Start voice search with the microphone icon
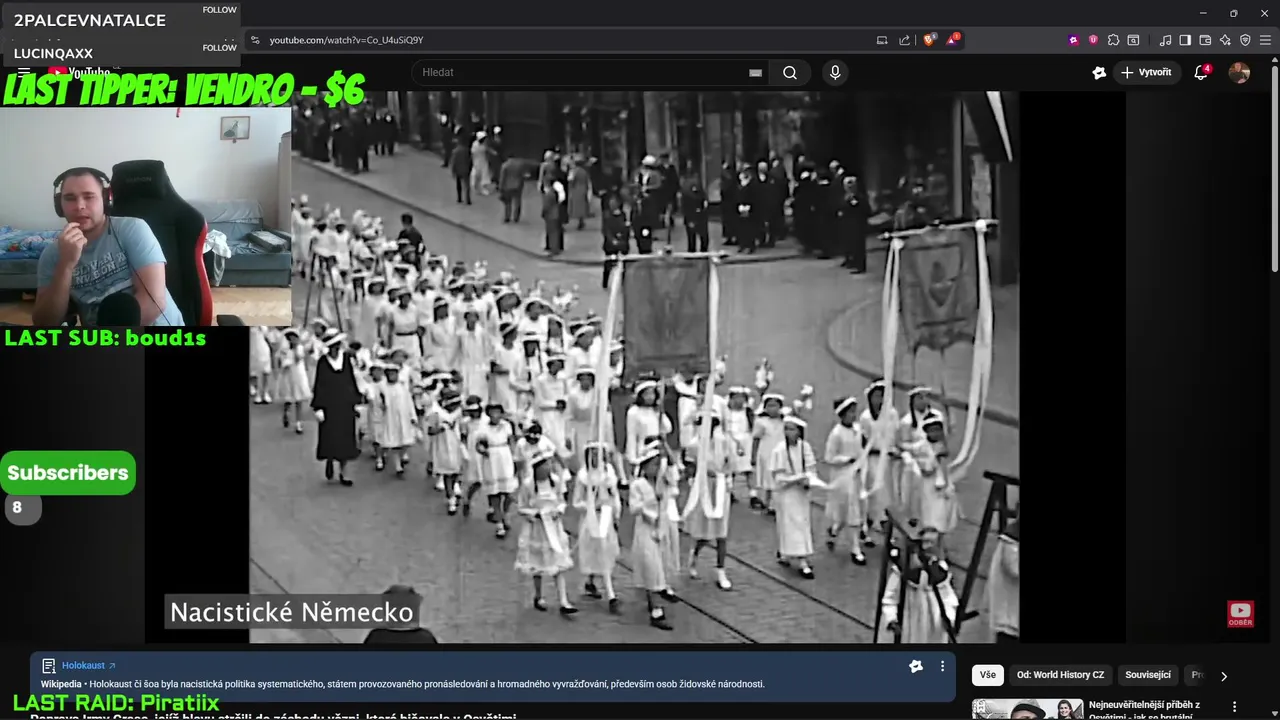This screenshot has width=1280, height=720. tap(835, 72)
